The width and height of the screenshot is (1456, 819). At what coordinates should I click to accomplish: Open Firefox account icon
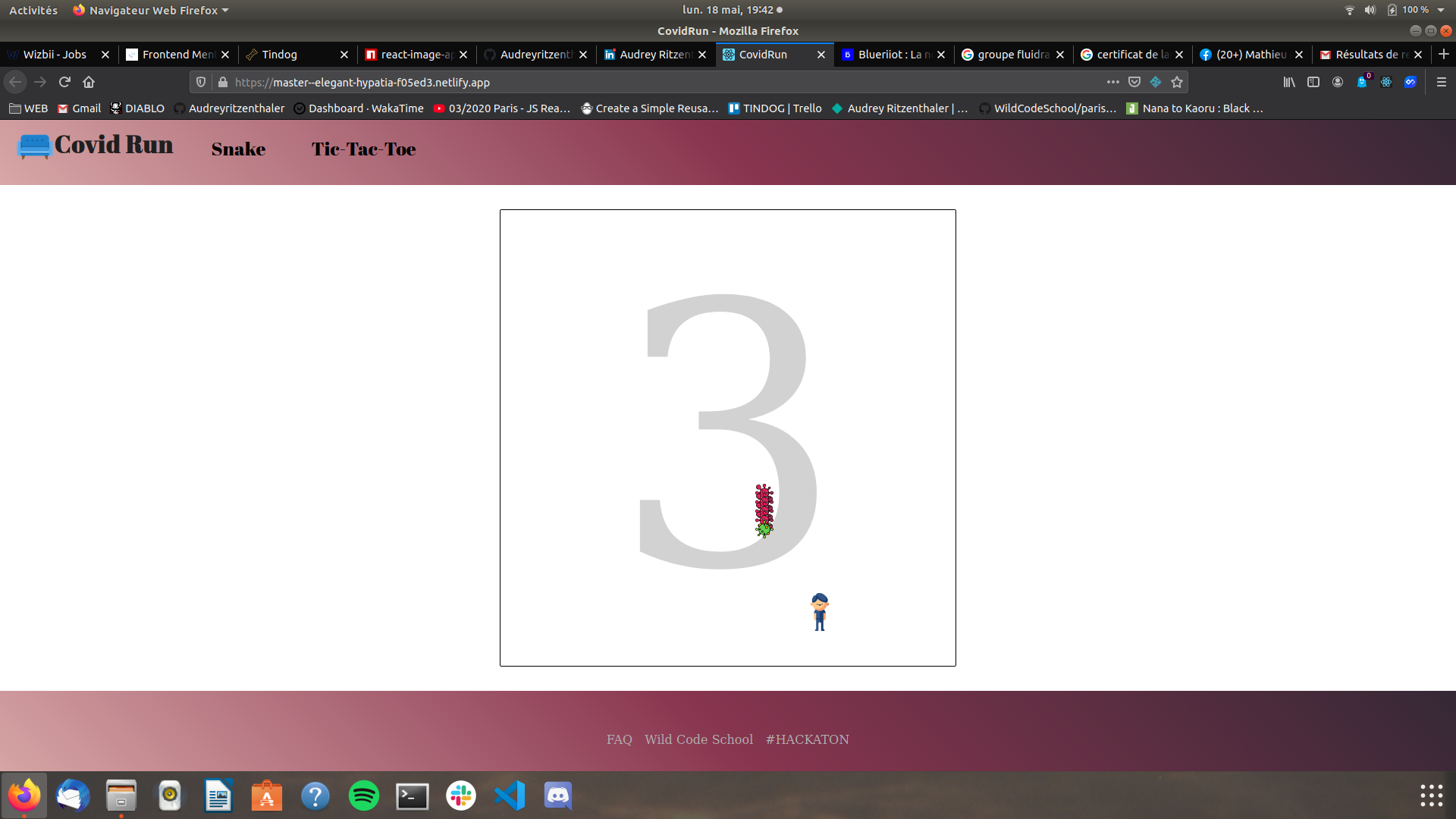click(x=1338, y=82)
